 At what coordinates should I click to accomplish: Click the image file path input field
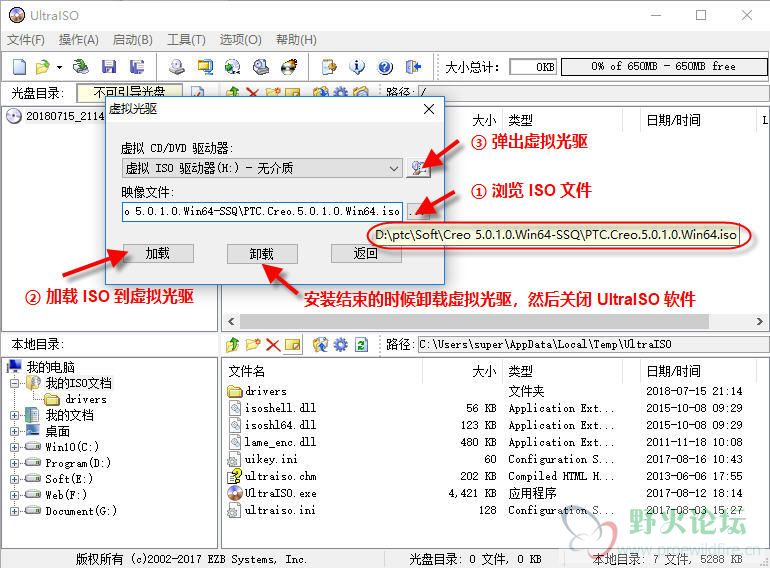coord(262,212)
